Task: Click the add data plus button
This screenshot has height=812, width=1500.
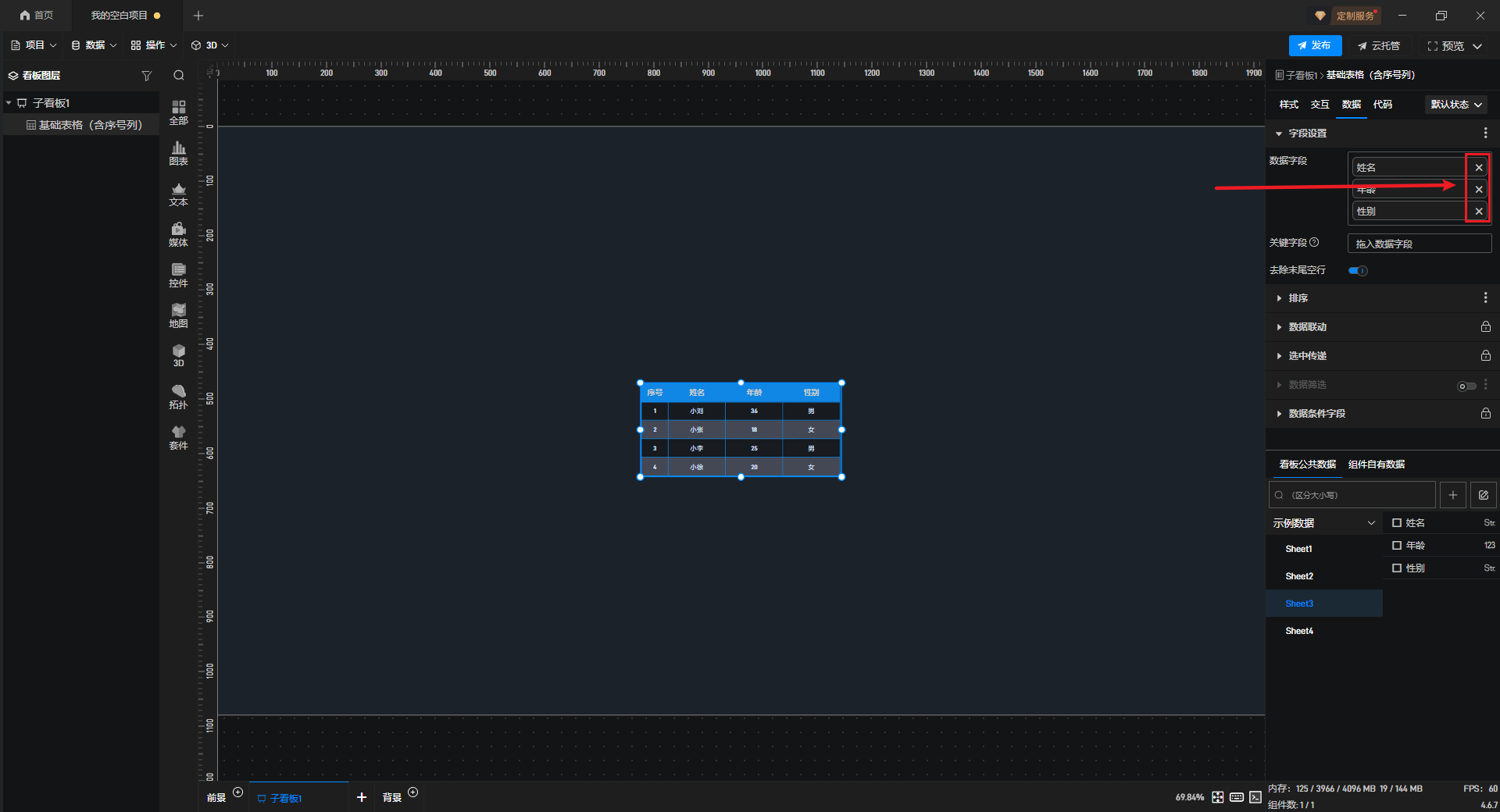Action: click(x=1452, y=495)
